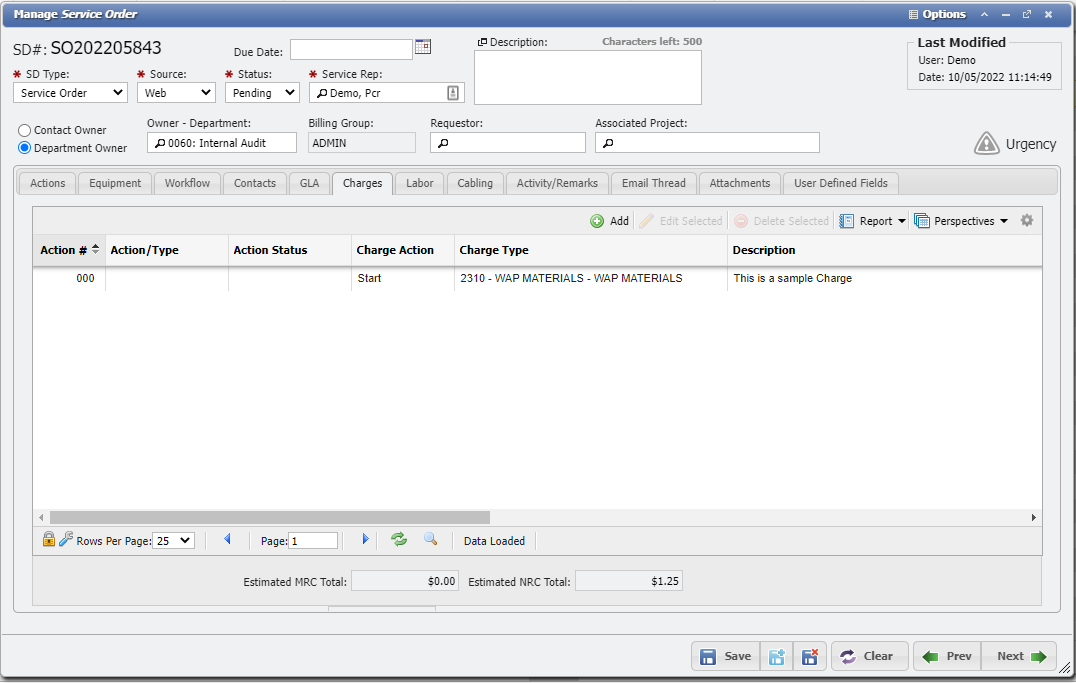The image size is (1076, 683).
Task: Open the Email Thread tab
Action: pos(653,183)
